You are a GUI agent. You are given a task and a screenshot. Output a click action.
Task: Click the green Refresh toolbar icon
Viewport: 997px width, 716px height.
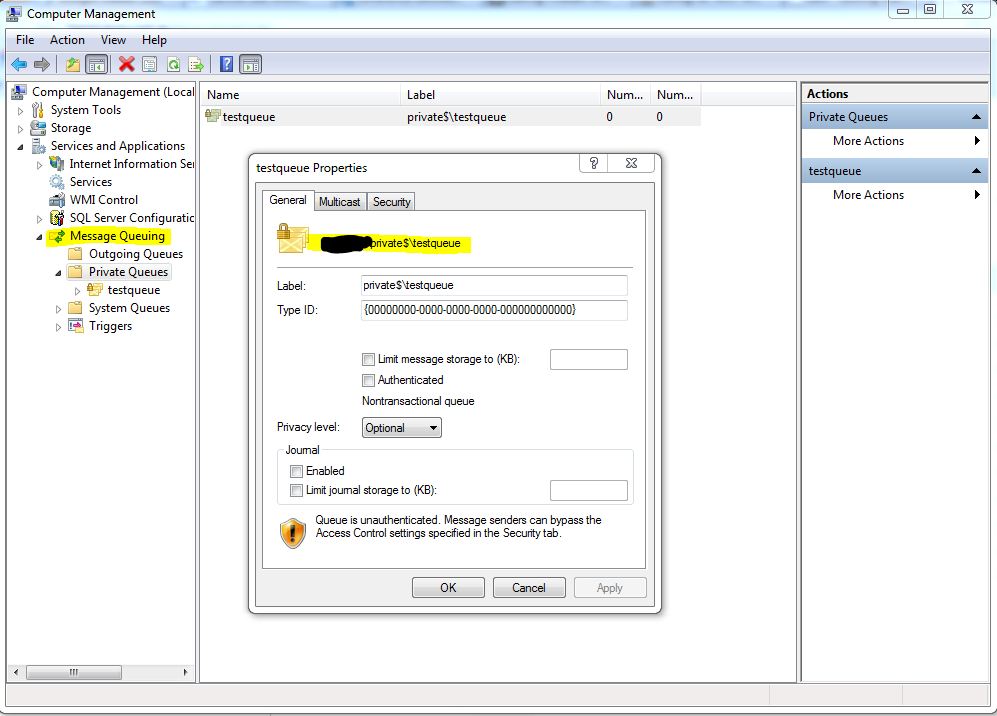(x=173, y=64)
